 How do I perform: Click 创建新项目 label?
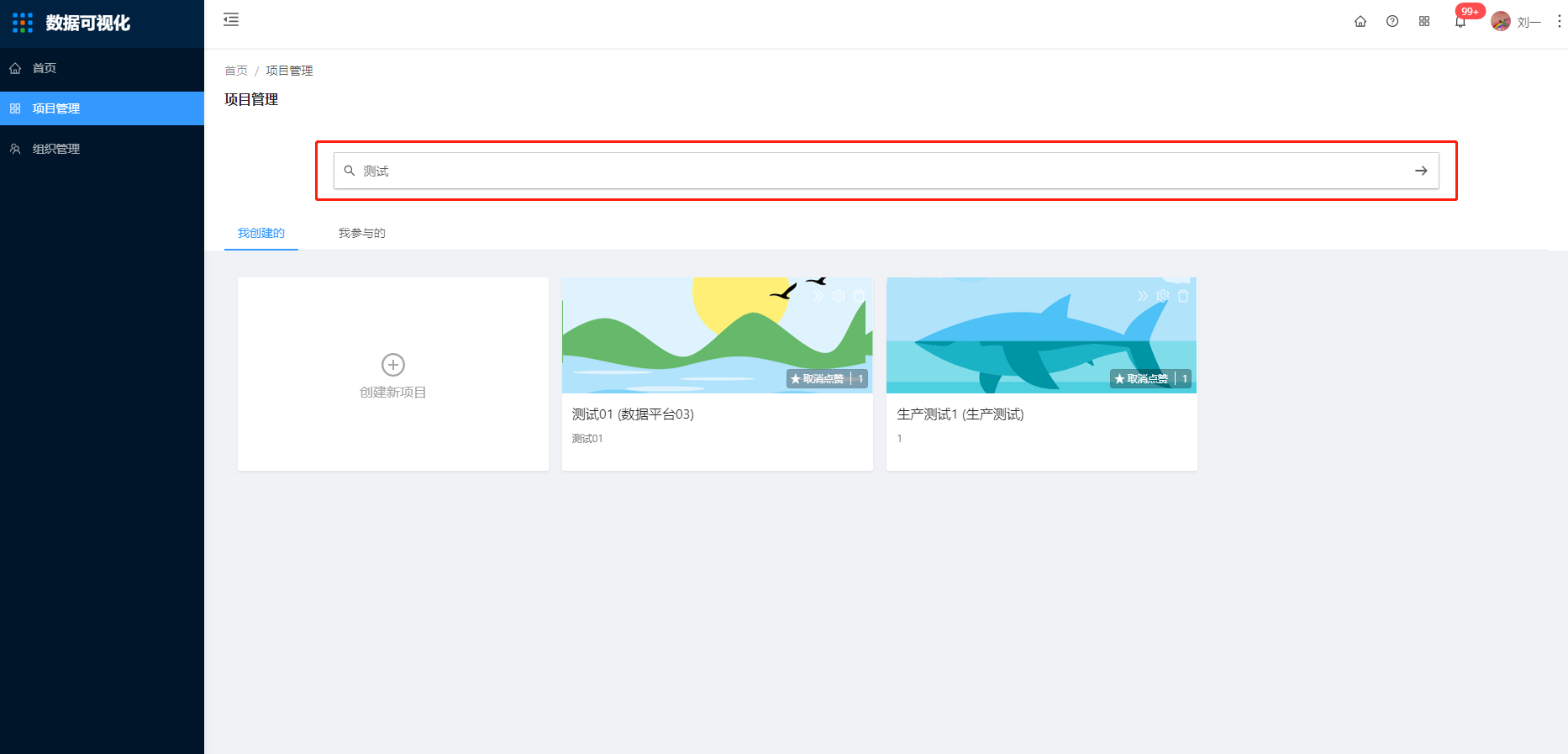(393, 393)
